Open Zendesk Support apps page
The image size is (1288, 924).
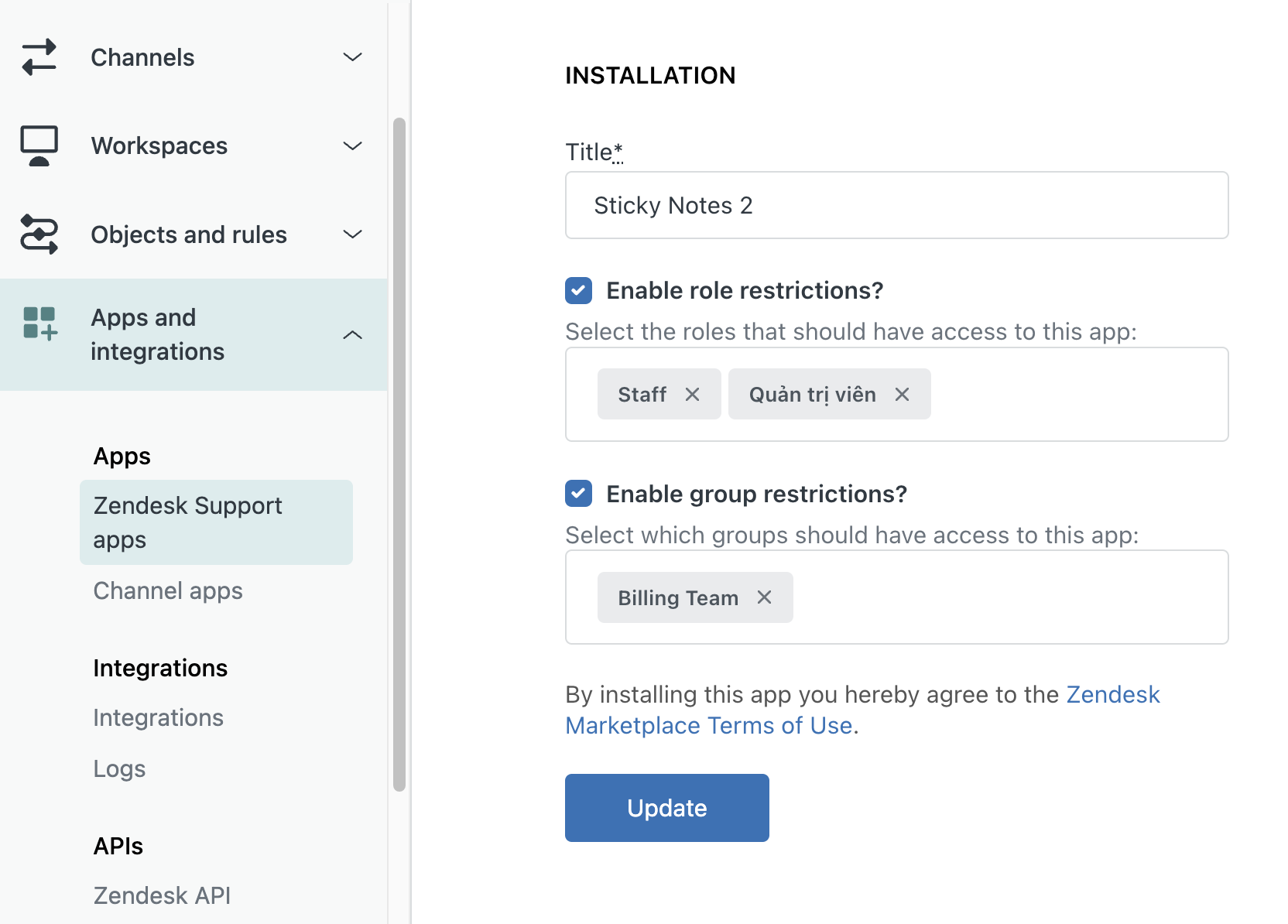(x=216, y=522)
